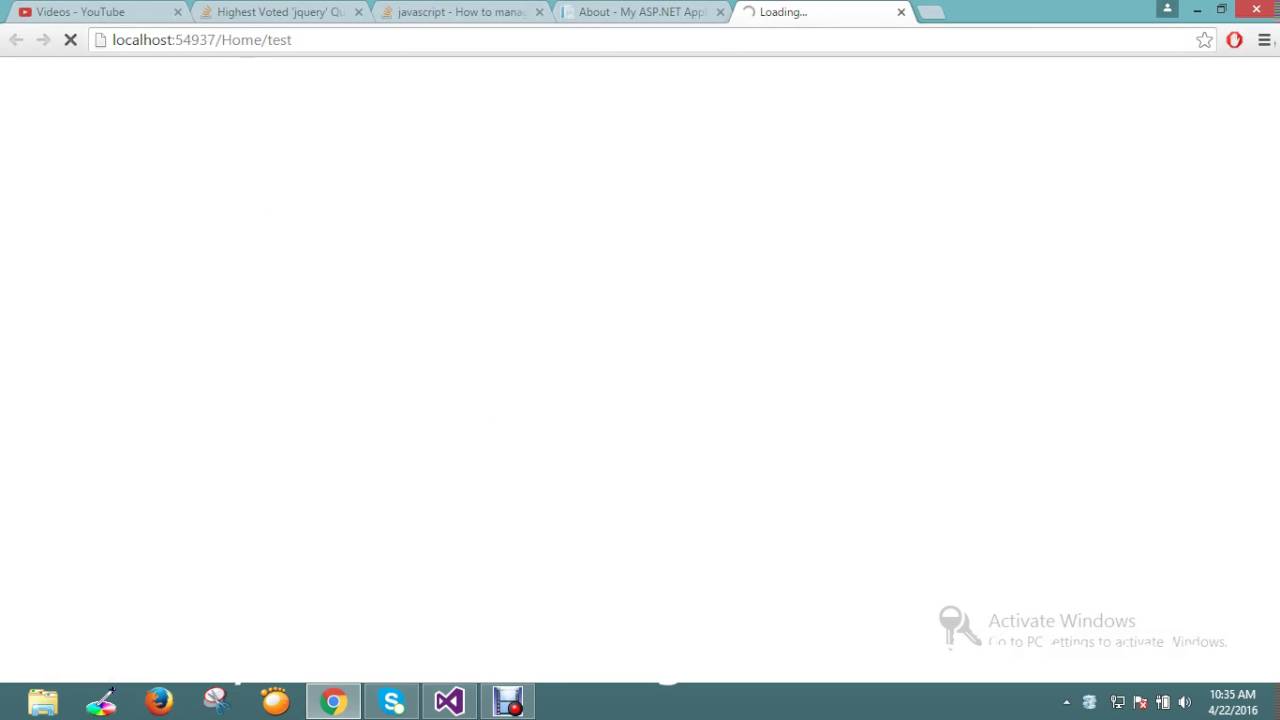This screenshot has width=1280, height=720.
Task: Open the orange media player taskbar icon
Action: (275, 702)
